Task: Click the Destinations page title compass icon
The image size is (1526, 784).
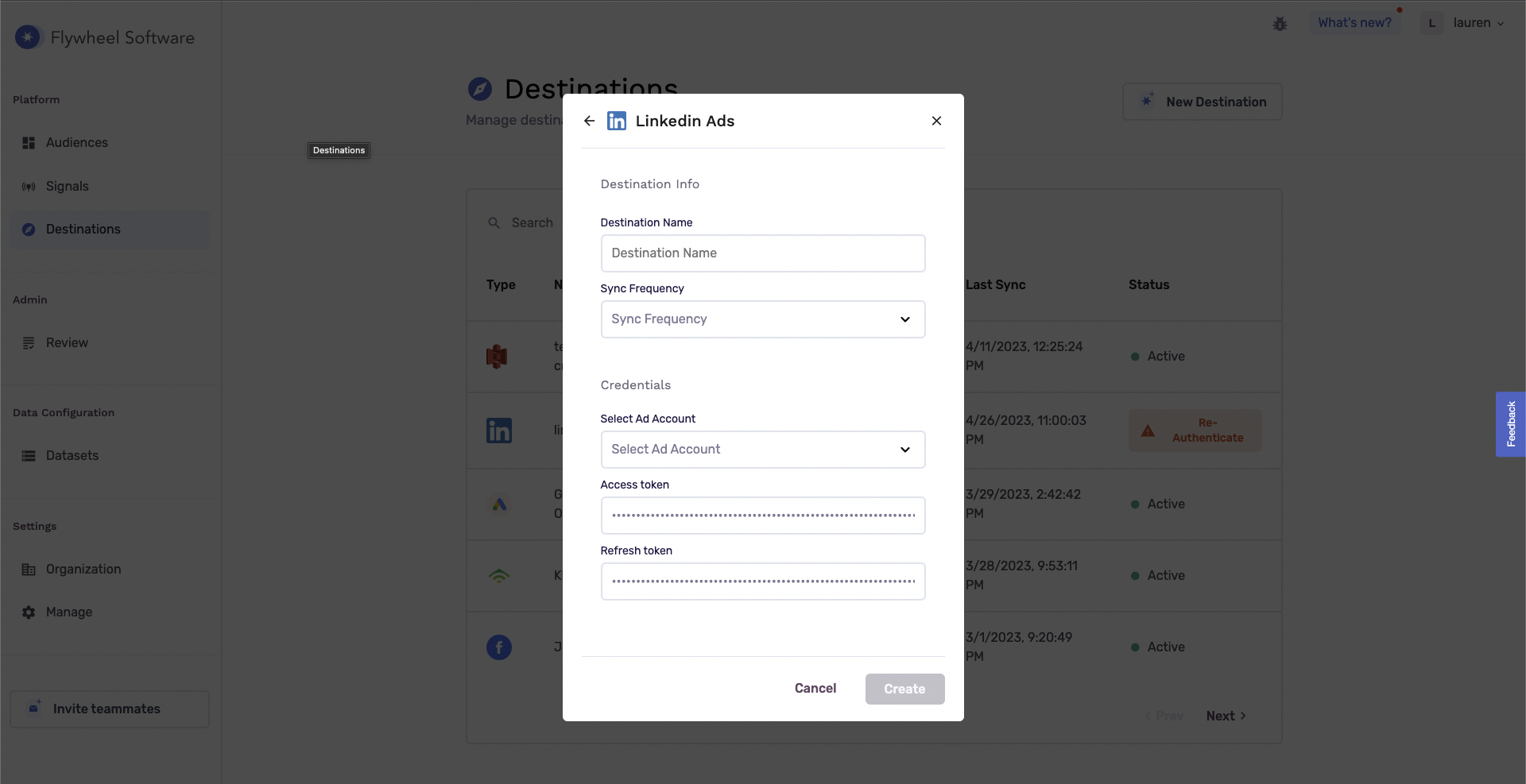Action: point(480,89)
